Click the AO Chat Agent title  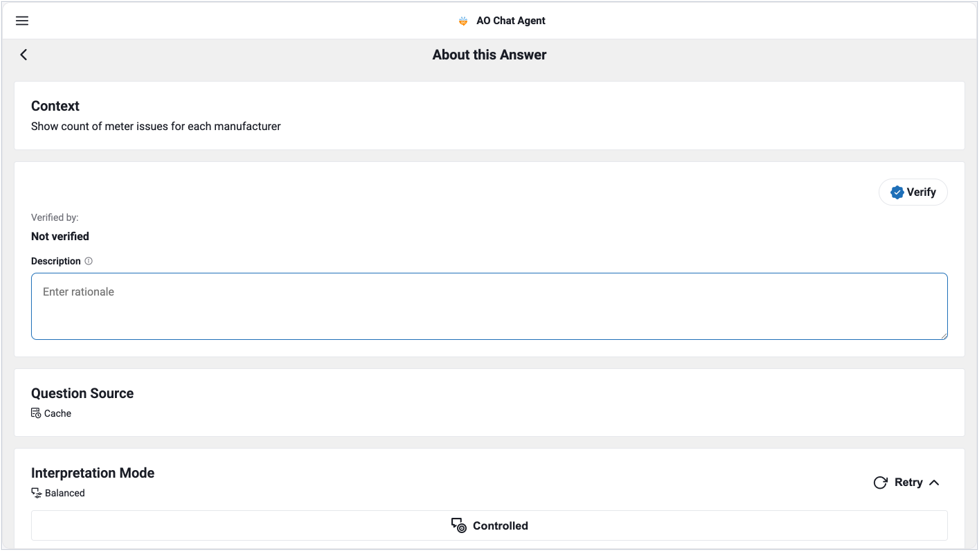(x=511, y=21)
